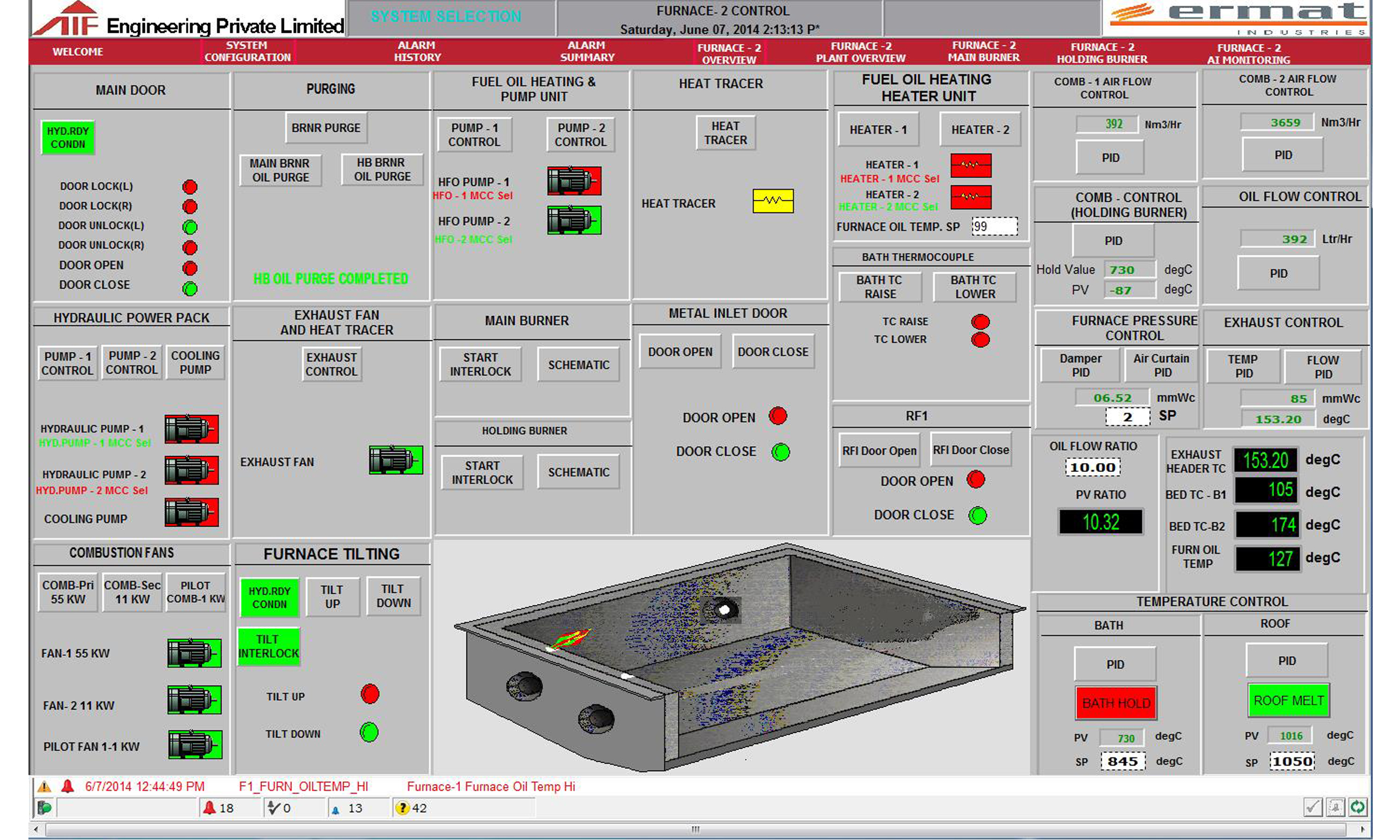Toggle the ROOF MELT mode button
Viewport: 1400px width, 840px height.
point(1288,700)
